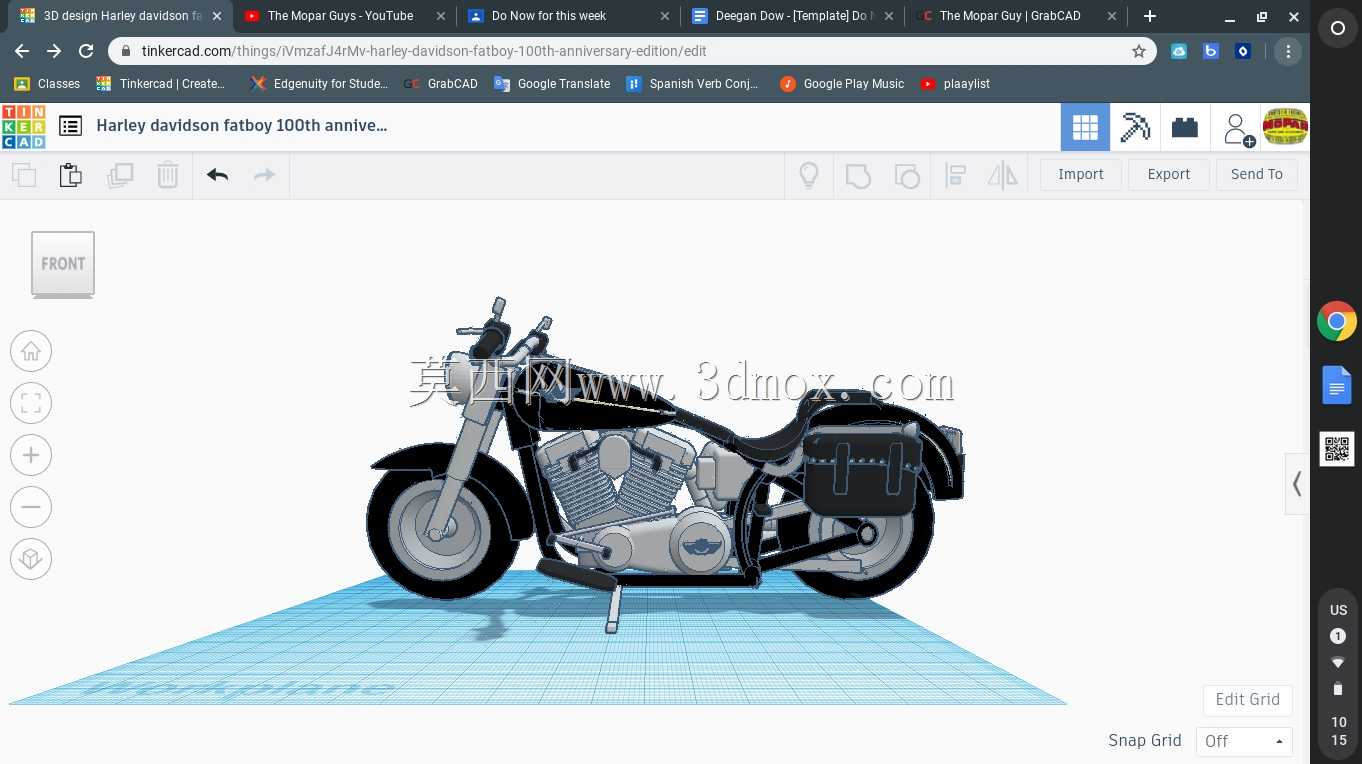Open the Tinkercad Create bookmark
This screenshot has width=1362, height=764.
(x=161, y=84)
